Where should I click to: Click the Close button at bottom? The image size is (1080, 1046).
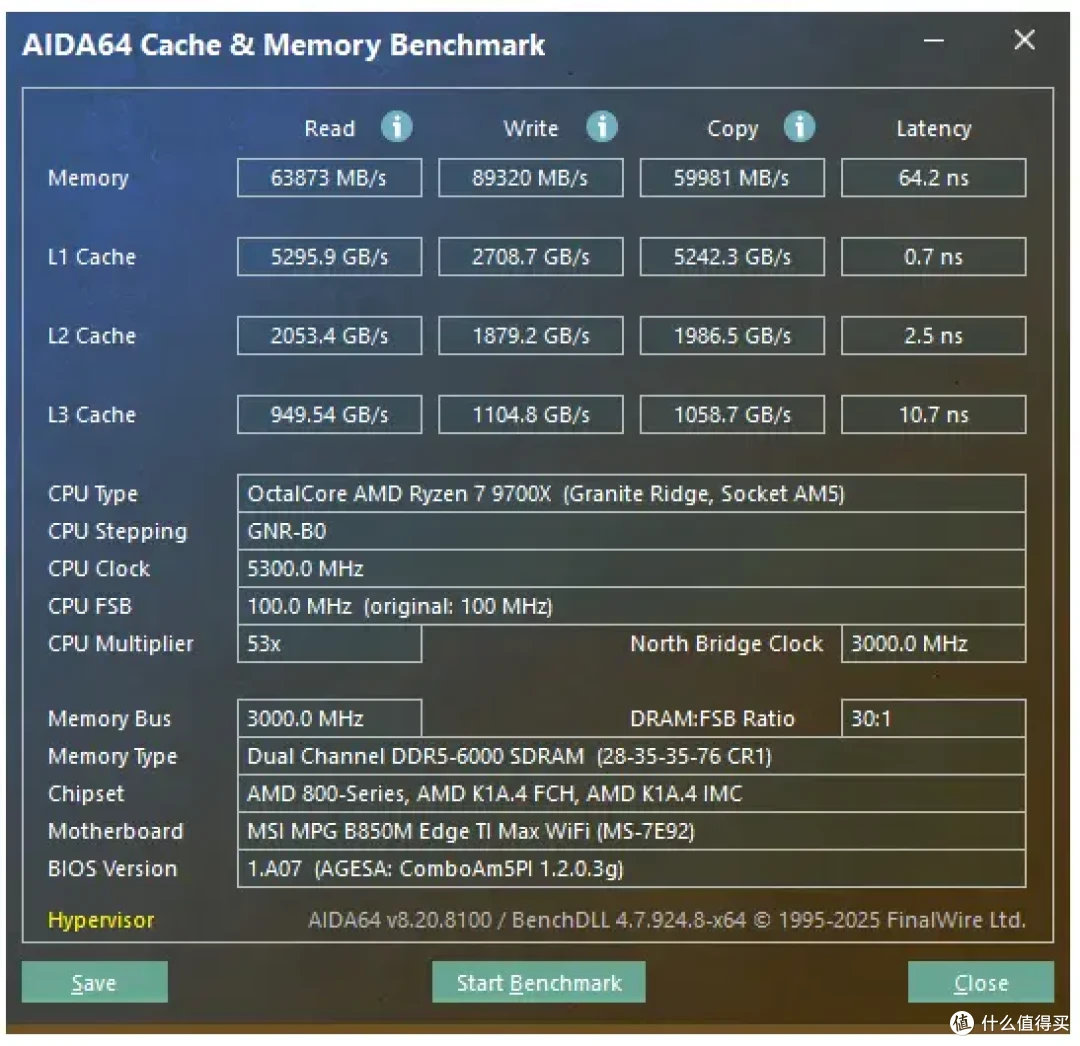981,982
